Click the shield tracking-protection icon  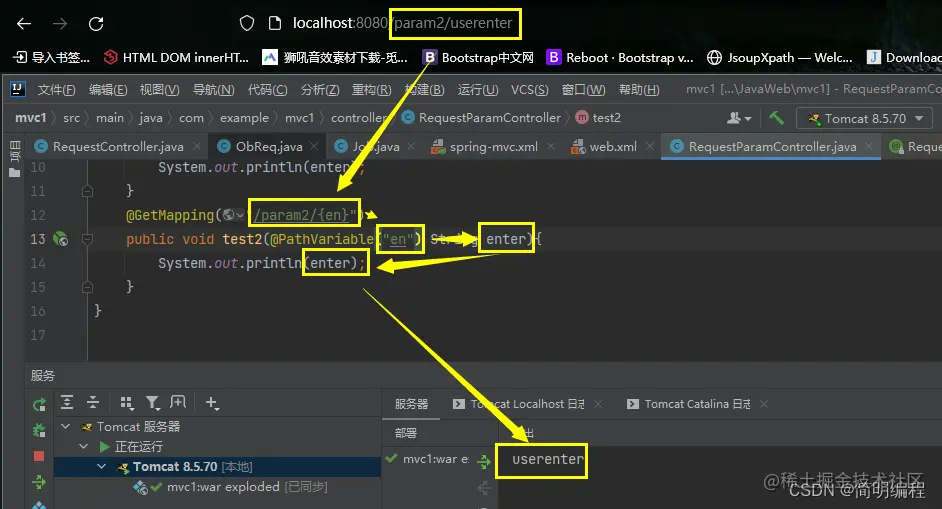[247, 23]
